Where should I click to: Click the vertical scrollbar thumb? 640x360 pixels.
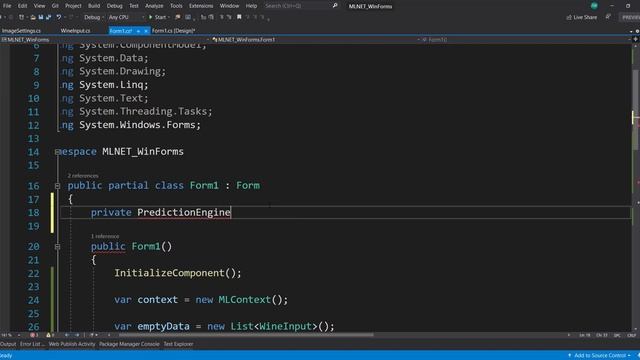(635, 109)
